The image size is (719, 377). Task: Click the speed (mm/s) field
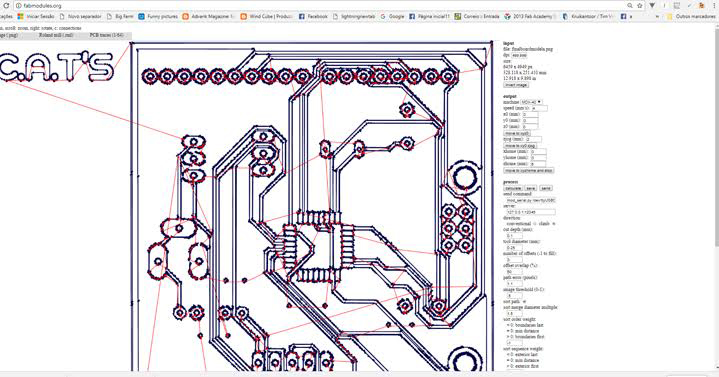pos(539,108)
